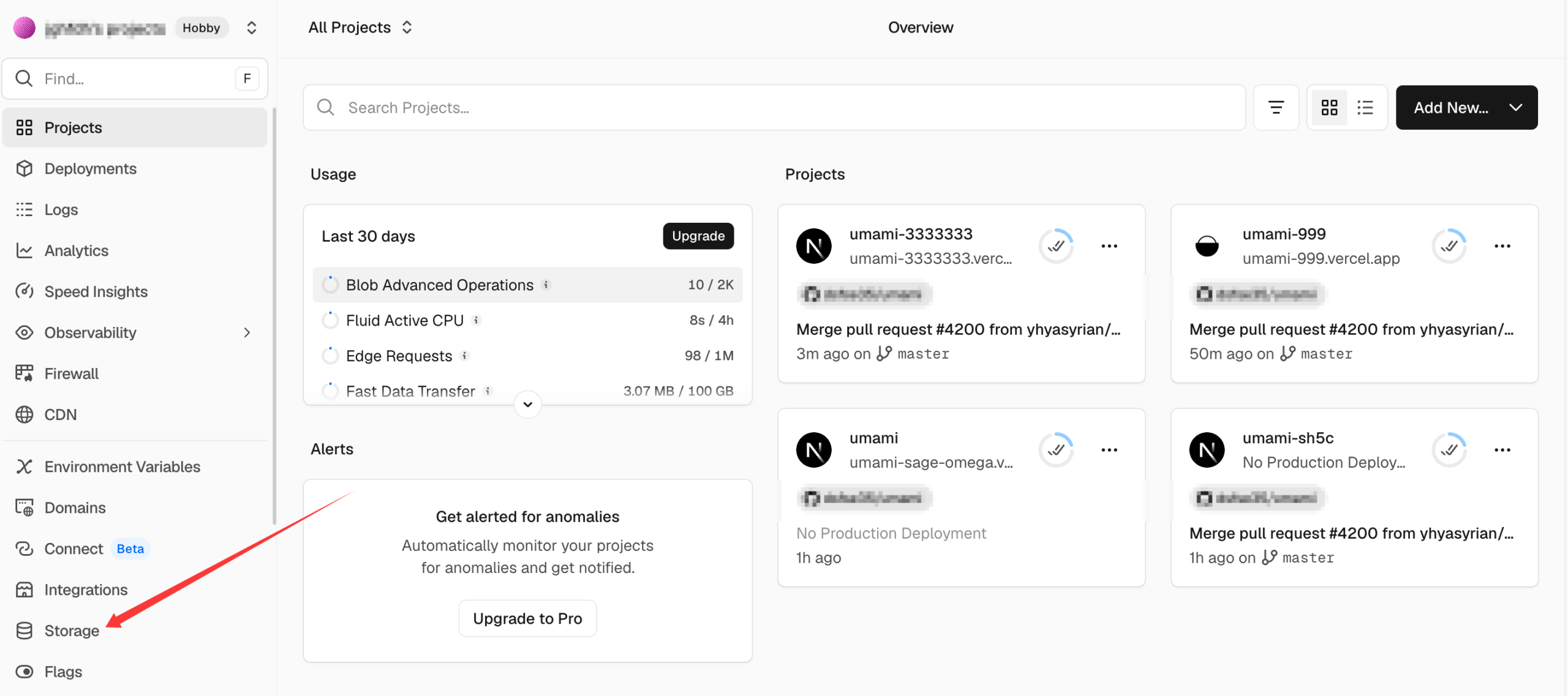
Task: Open the umami-999 more options menu
Action: [1502, 246]
